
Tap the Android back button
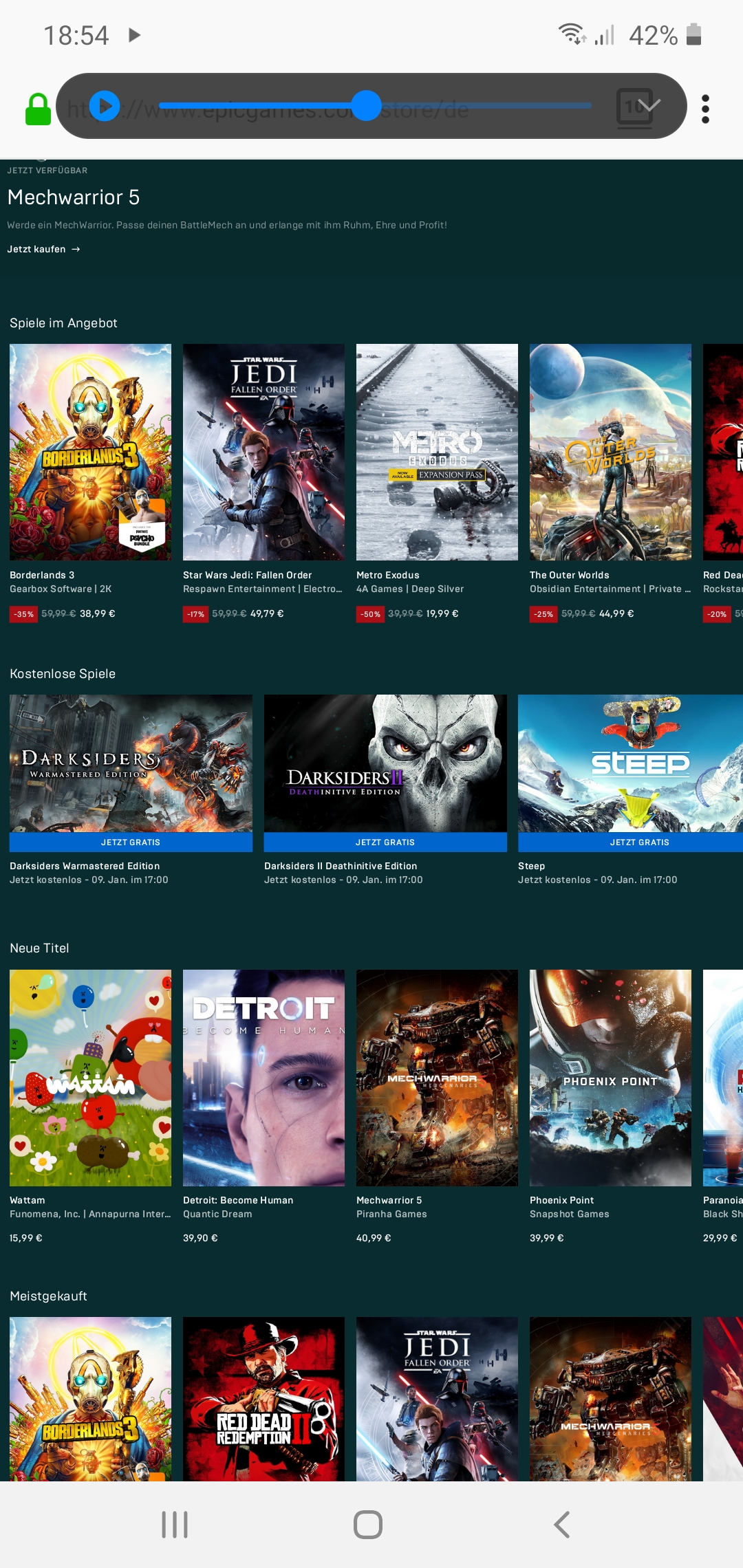click(x=562, y=1525)
